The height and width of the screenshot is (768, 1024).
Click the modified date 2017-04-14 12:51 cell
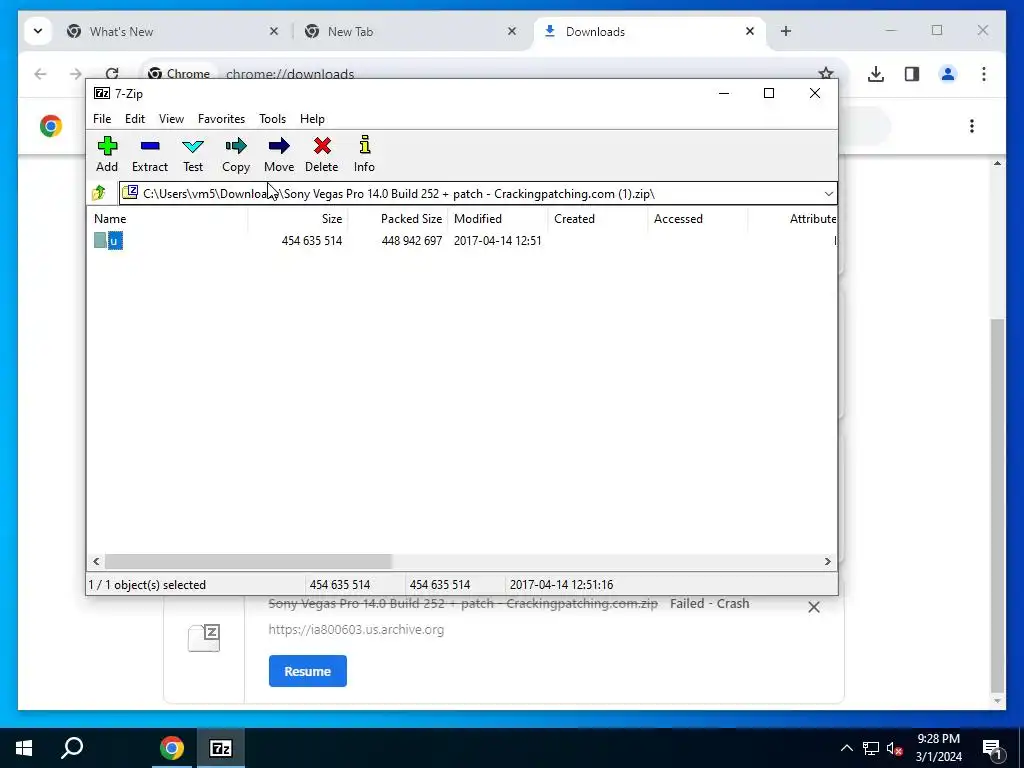(498, 241)
